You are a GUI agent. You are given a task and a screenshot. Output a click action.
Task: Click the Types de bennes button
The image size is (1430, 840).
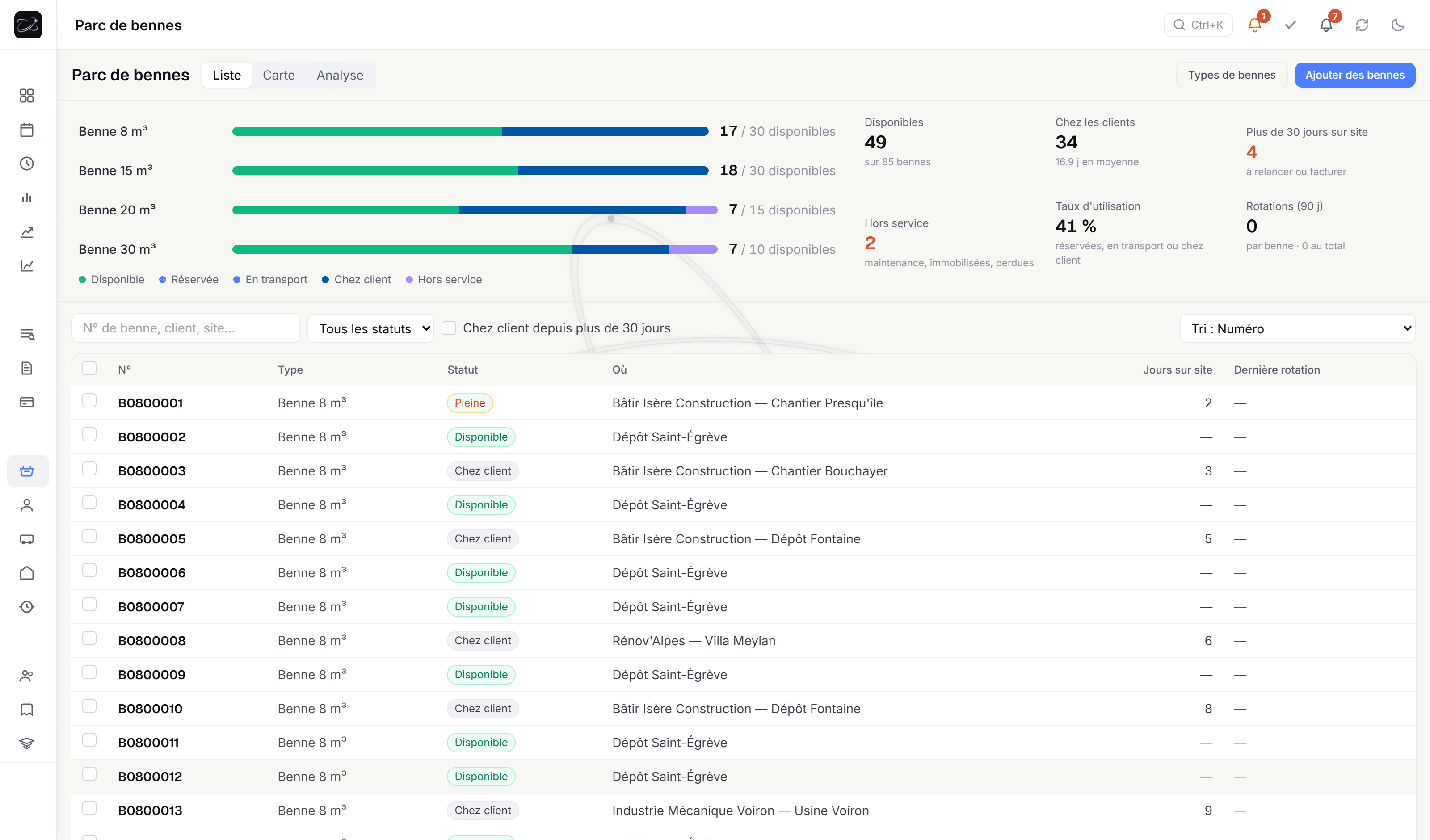tap(1232, 75)
